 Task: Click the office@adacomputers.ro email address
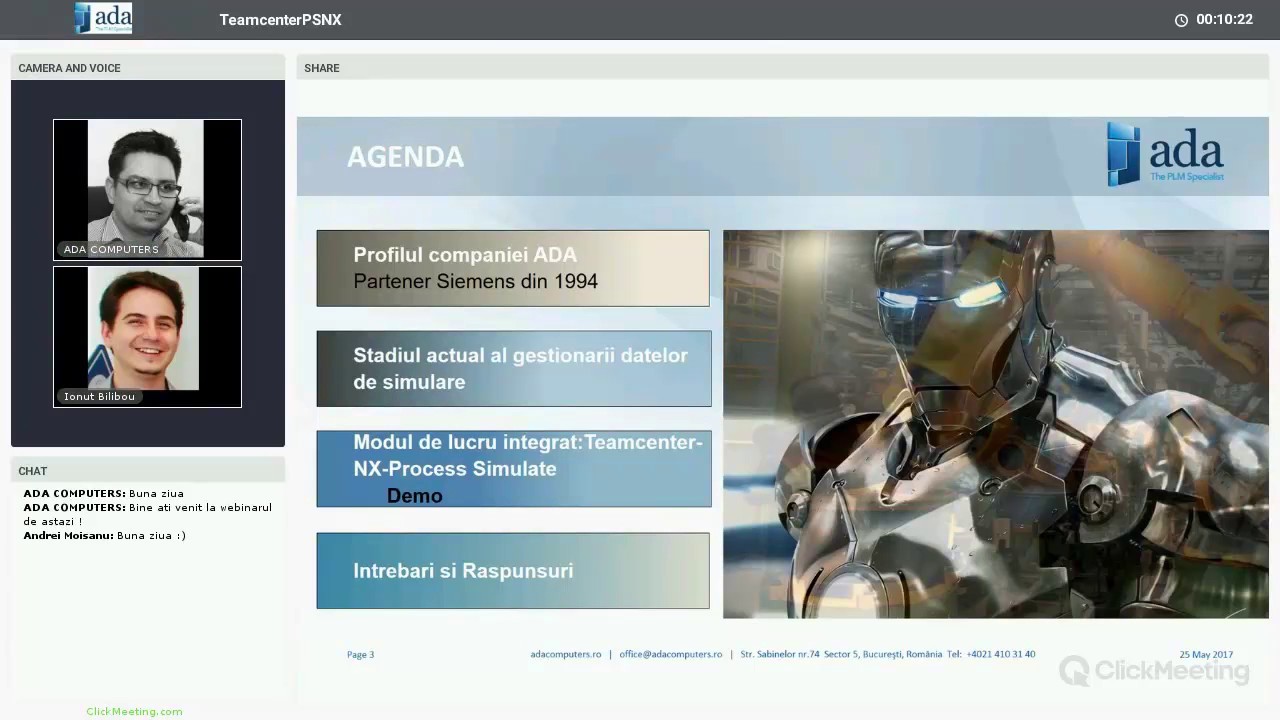[x=670, y=654]
